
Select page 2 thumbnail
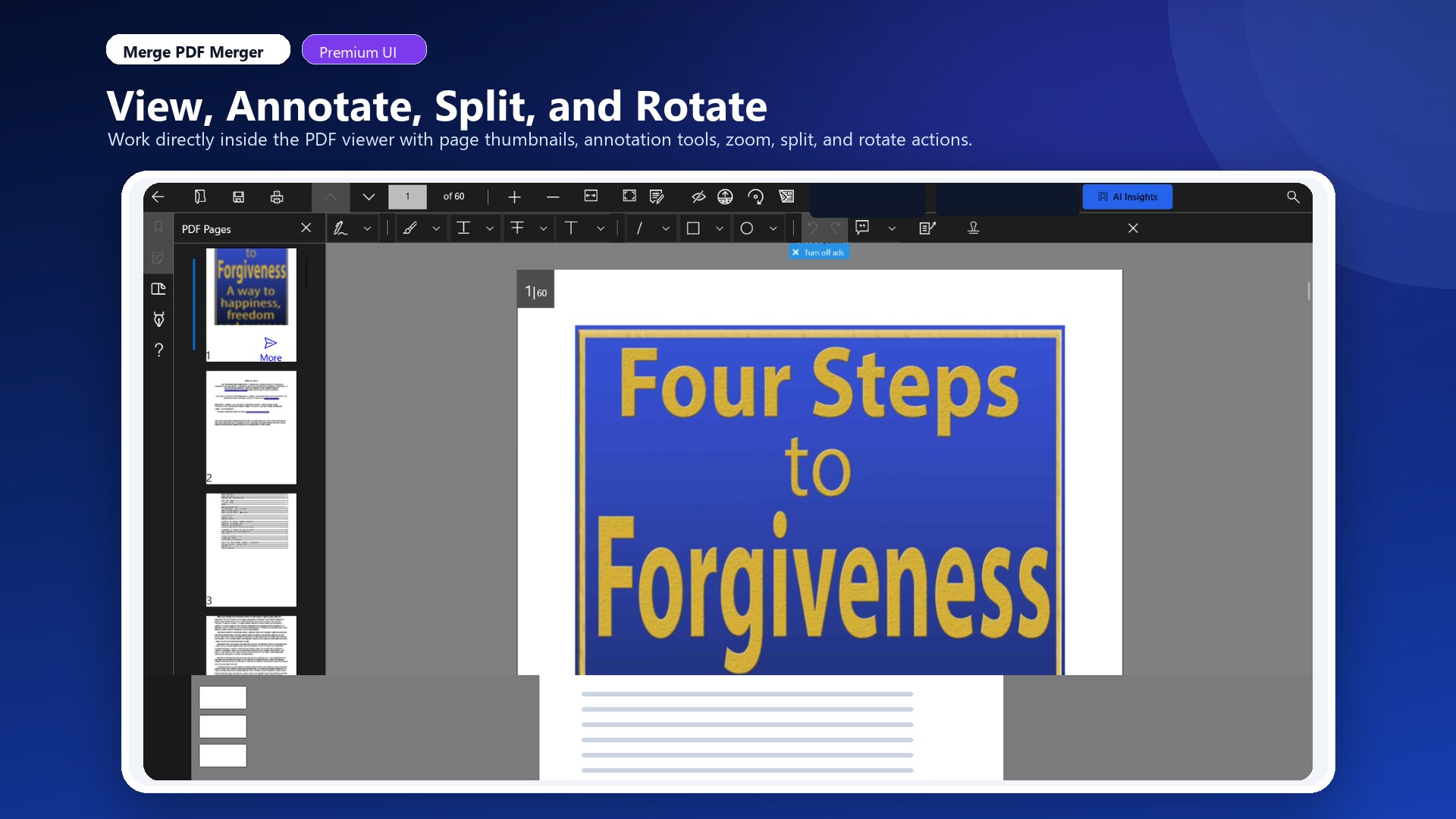point(251,427)
